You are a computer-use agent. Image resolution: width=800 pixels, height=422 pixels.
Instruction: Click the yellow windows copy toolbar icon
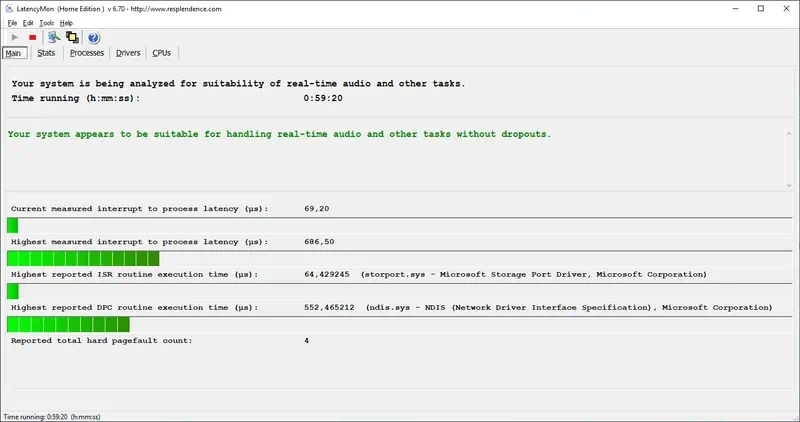(72, 37)
